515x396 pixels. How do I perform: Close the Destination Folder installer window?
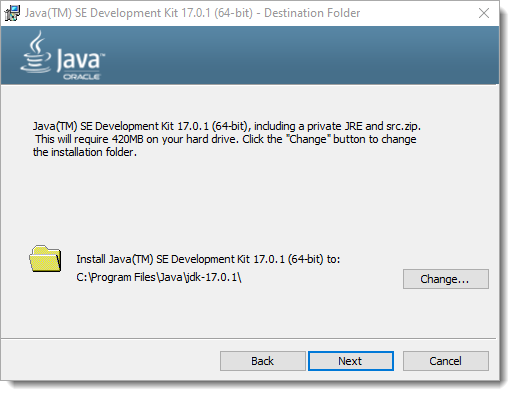coord(484,13)
